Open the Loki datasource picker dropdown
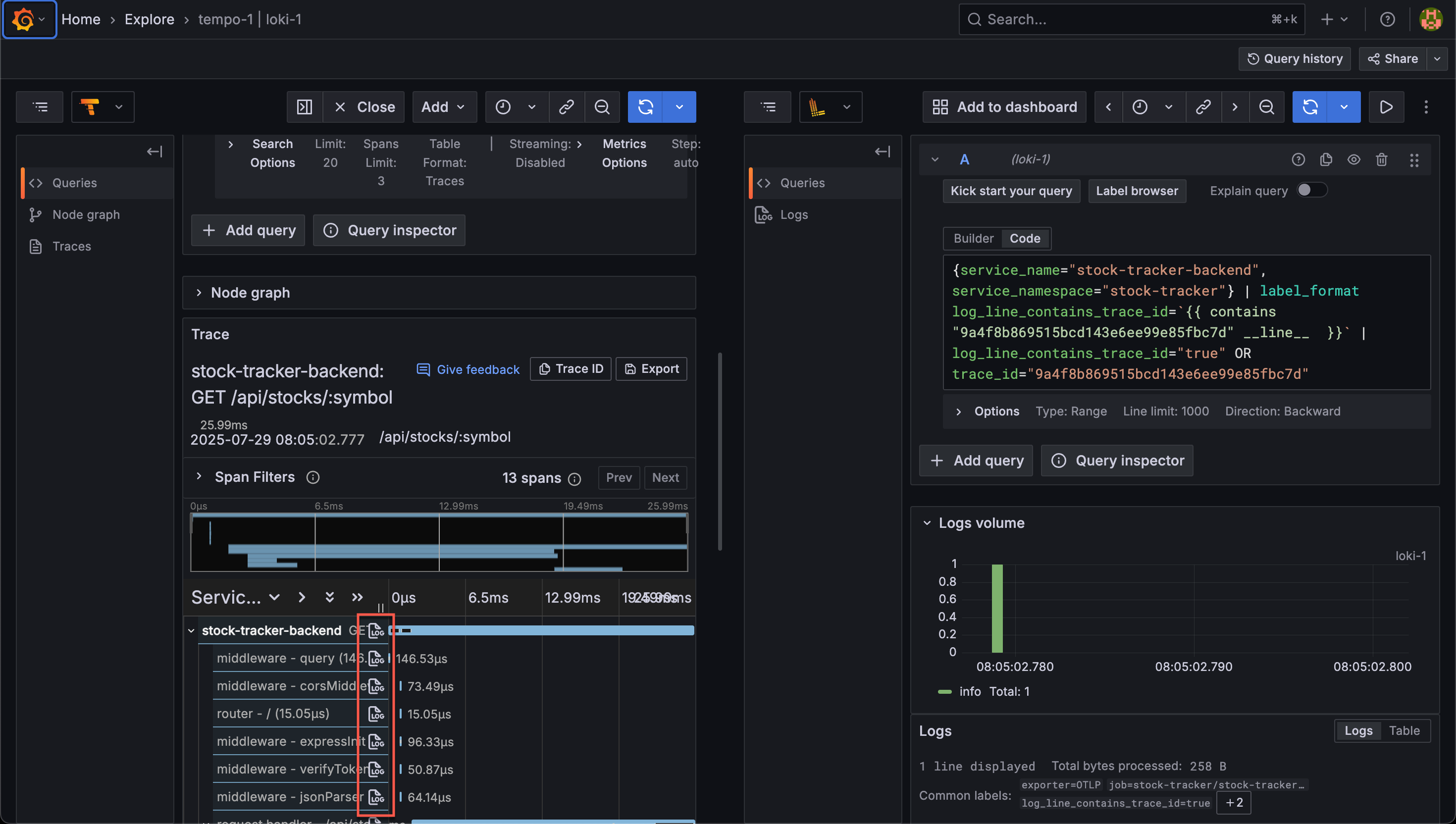Viewport: 1456px width, 824px height. (x=830, y=107)
